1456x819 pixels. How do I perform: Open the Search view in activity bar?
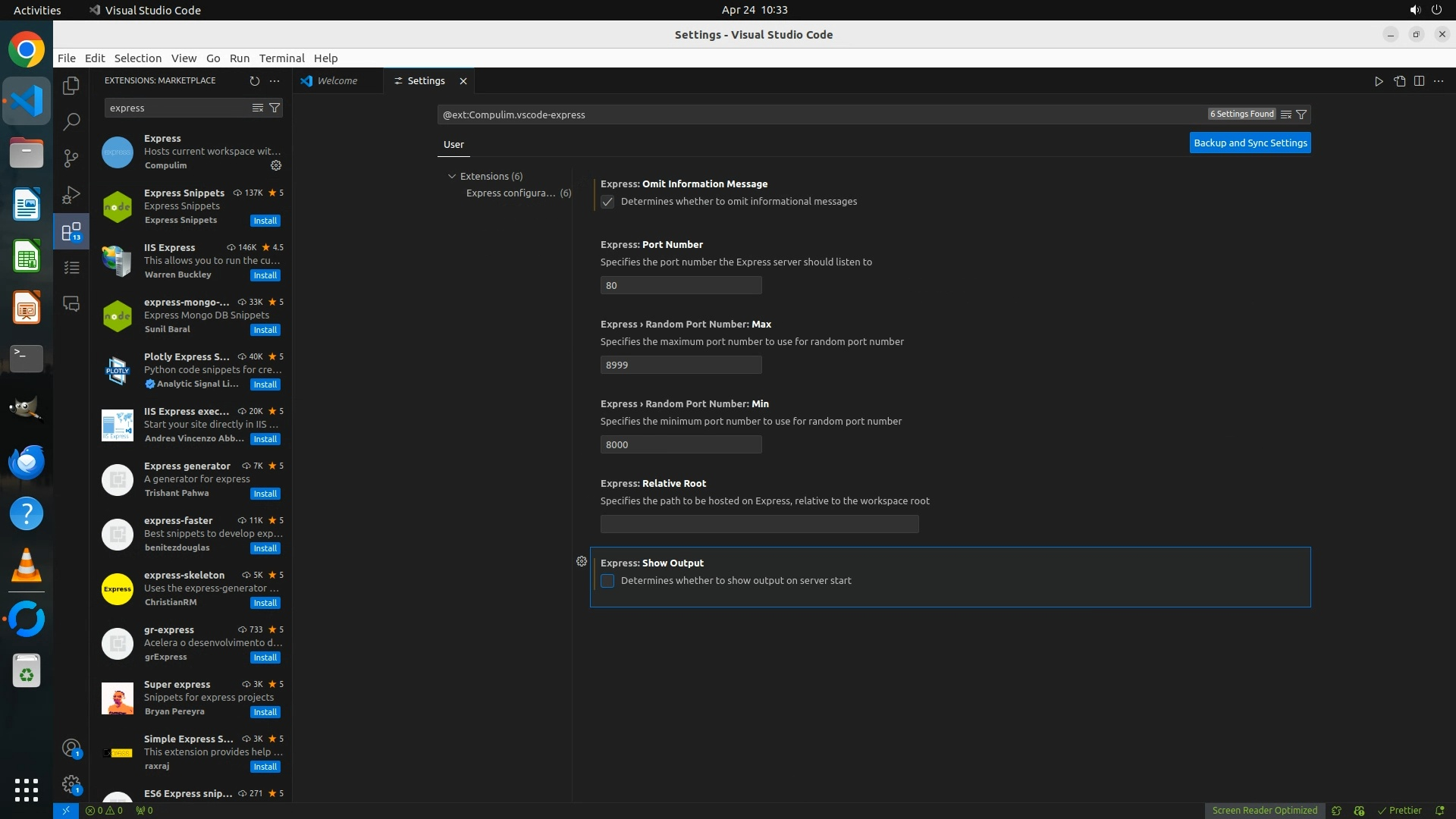click(71, 121)
